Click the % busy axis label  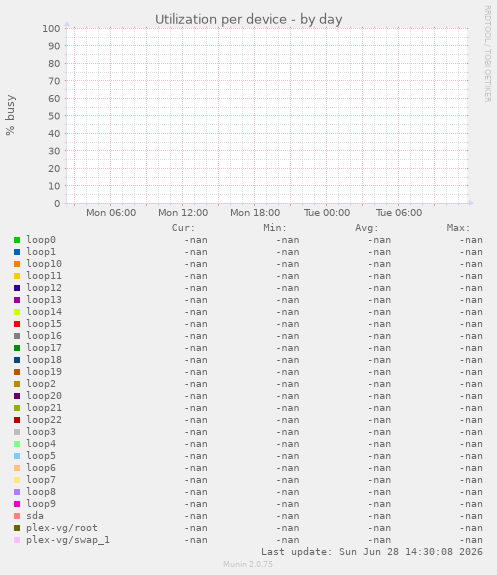tap(10, 115)
